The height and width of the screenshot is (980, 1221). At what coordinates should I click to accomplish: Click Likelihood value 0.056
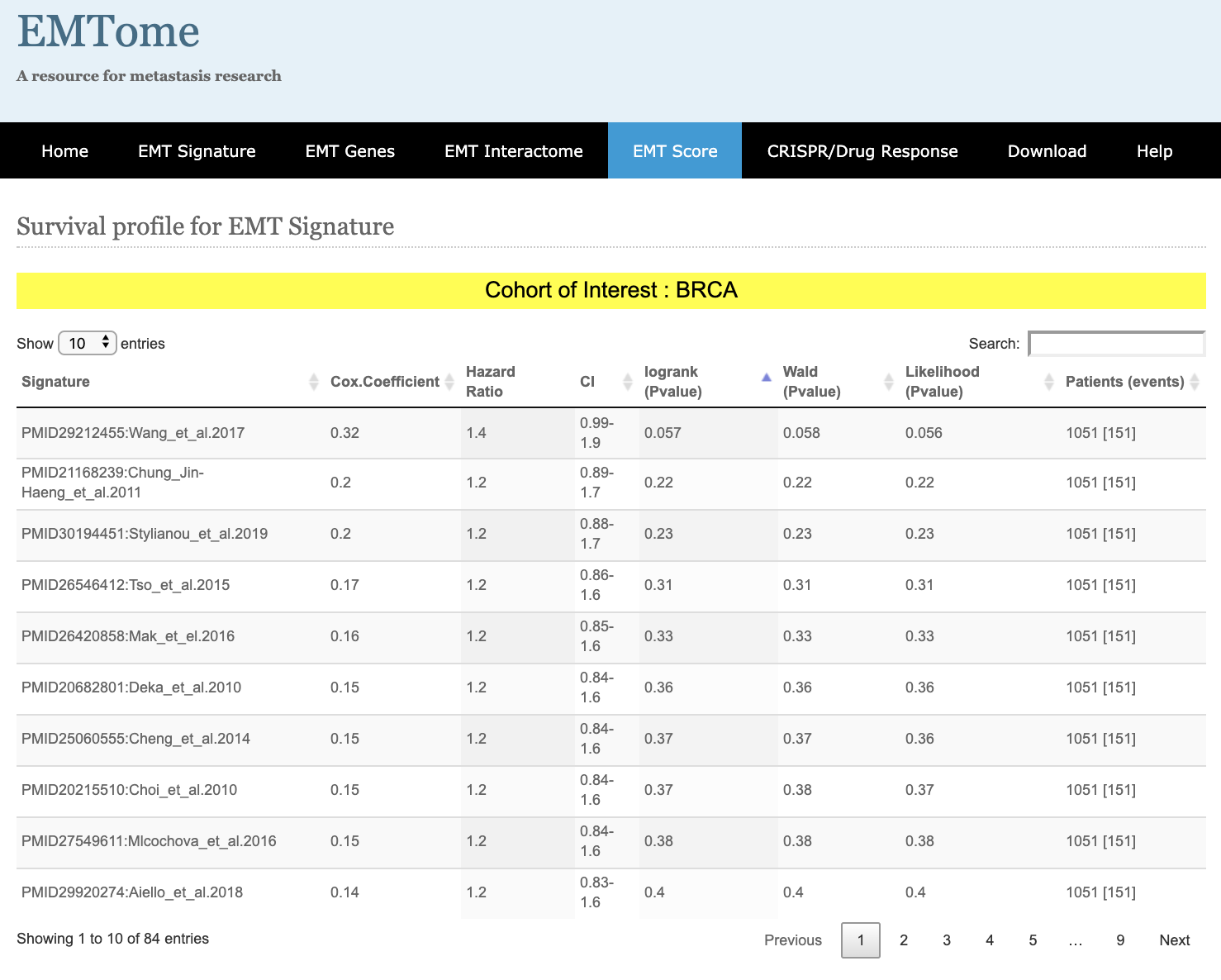coord(924,433)
